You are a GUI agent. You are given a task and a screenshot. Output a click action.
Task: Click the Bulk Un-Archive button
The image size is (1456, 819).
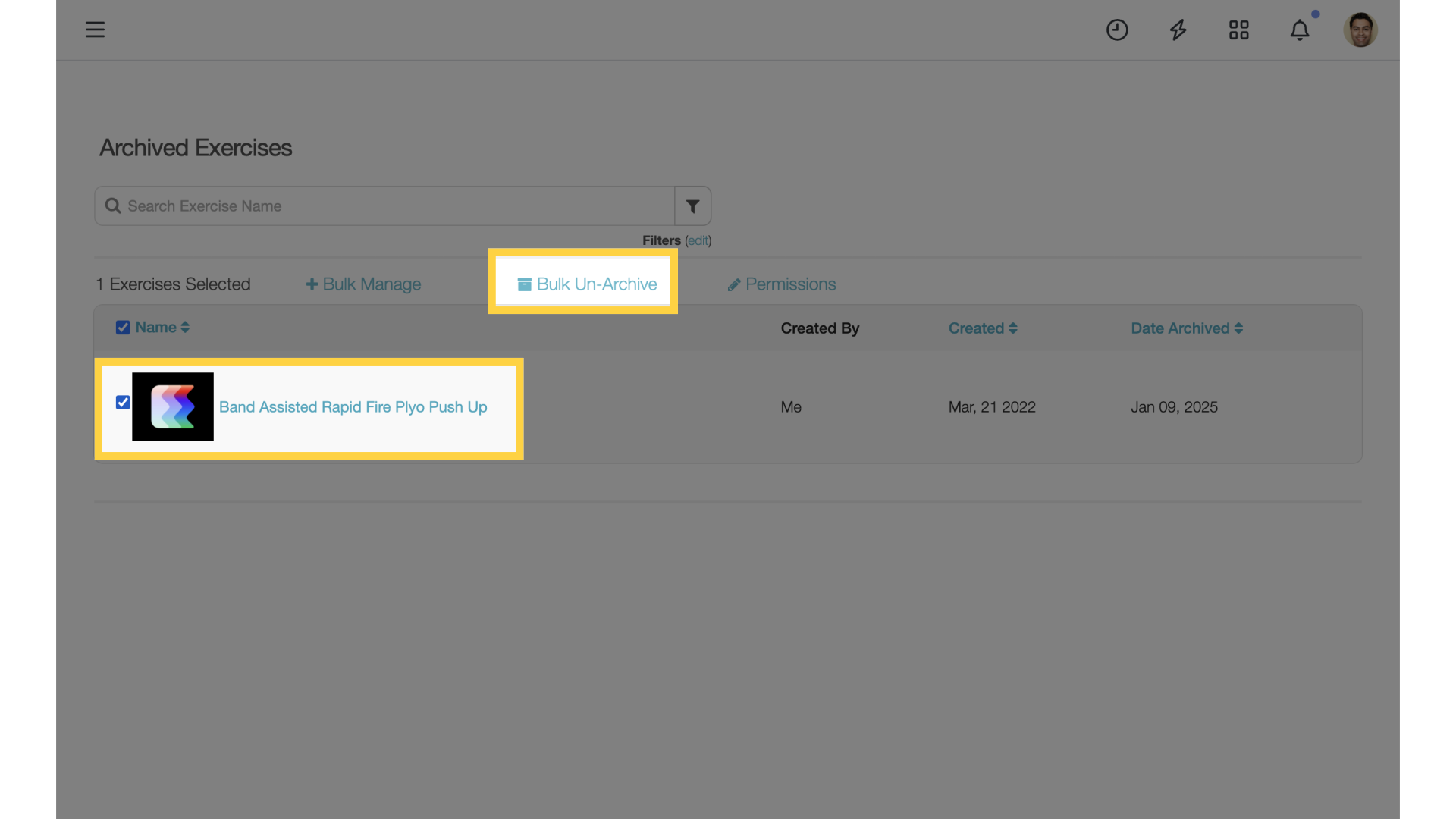583,283
